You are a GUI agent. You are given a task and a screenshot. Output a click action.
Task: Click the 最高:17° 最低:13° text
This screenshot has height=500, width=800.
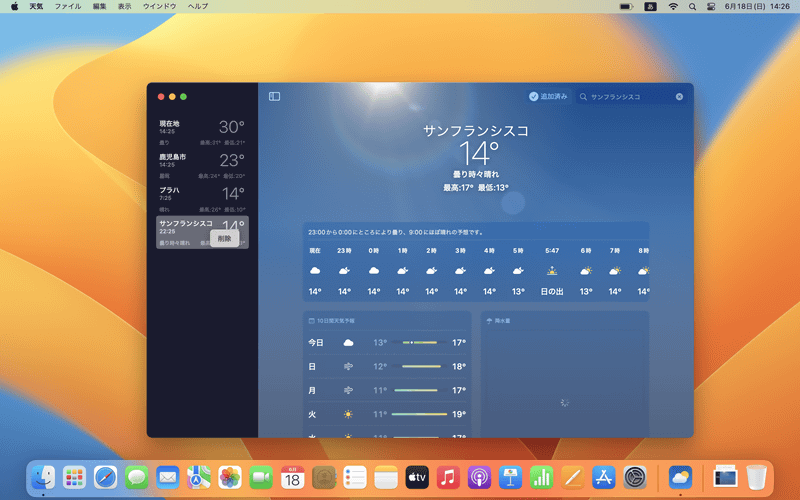(x=476, y=188)
